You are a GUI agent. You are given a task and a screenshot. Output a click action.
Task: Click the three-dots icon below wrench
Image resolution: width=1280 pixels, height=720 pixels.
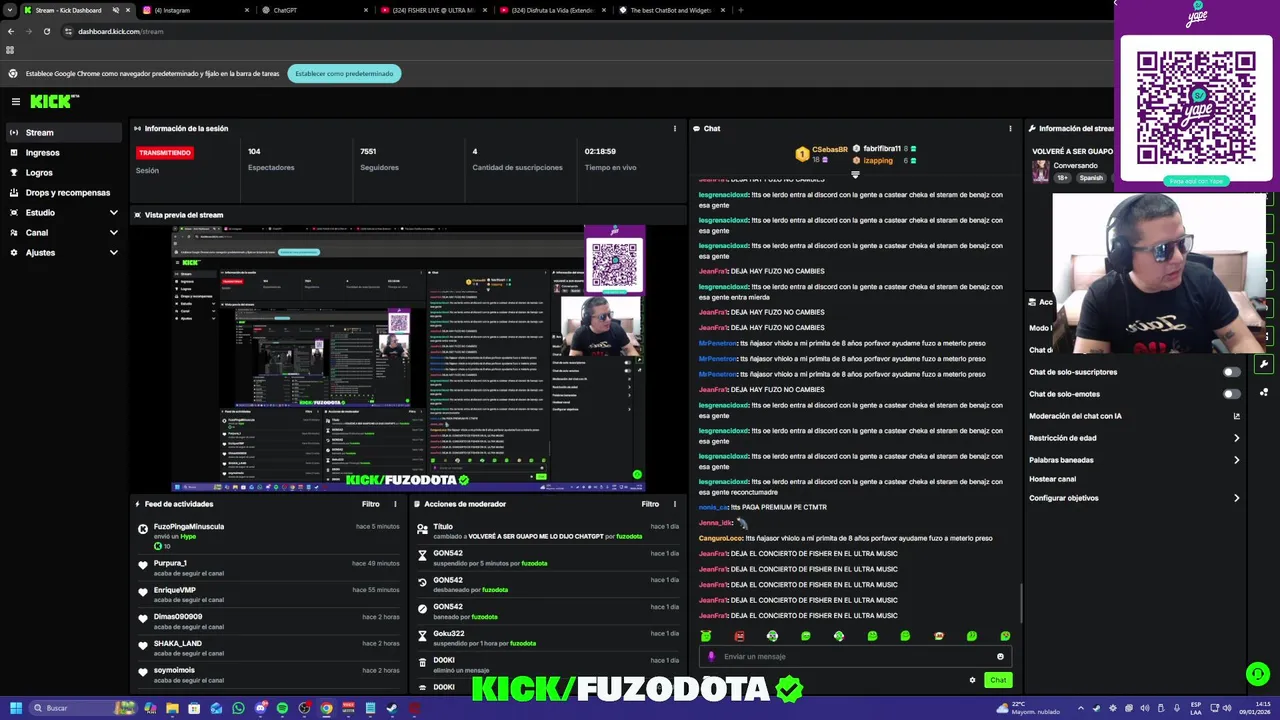(1264, 392)
